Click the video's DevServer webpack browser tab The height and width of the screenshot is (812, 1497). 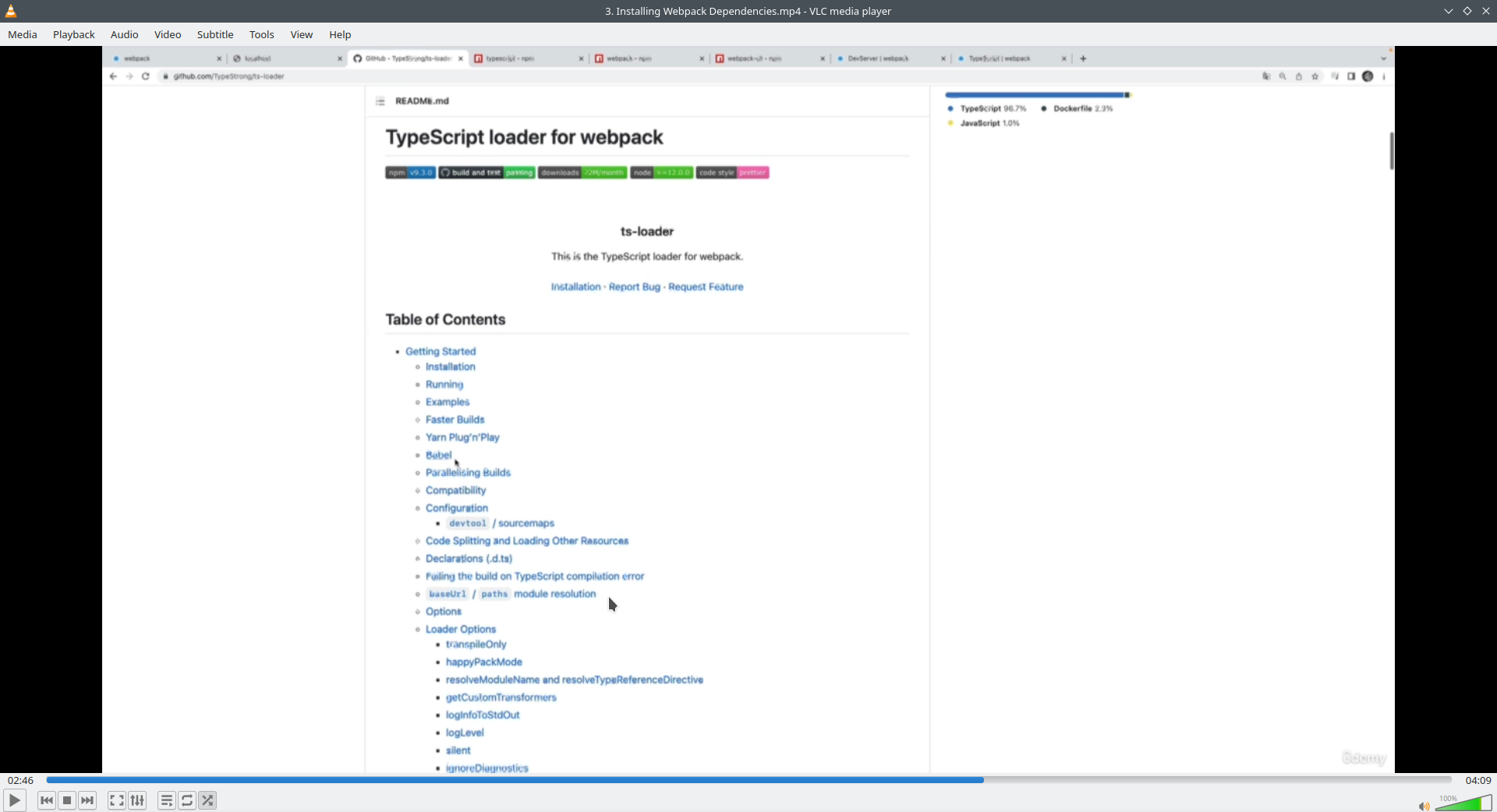click(891, 58)
